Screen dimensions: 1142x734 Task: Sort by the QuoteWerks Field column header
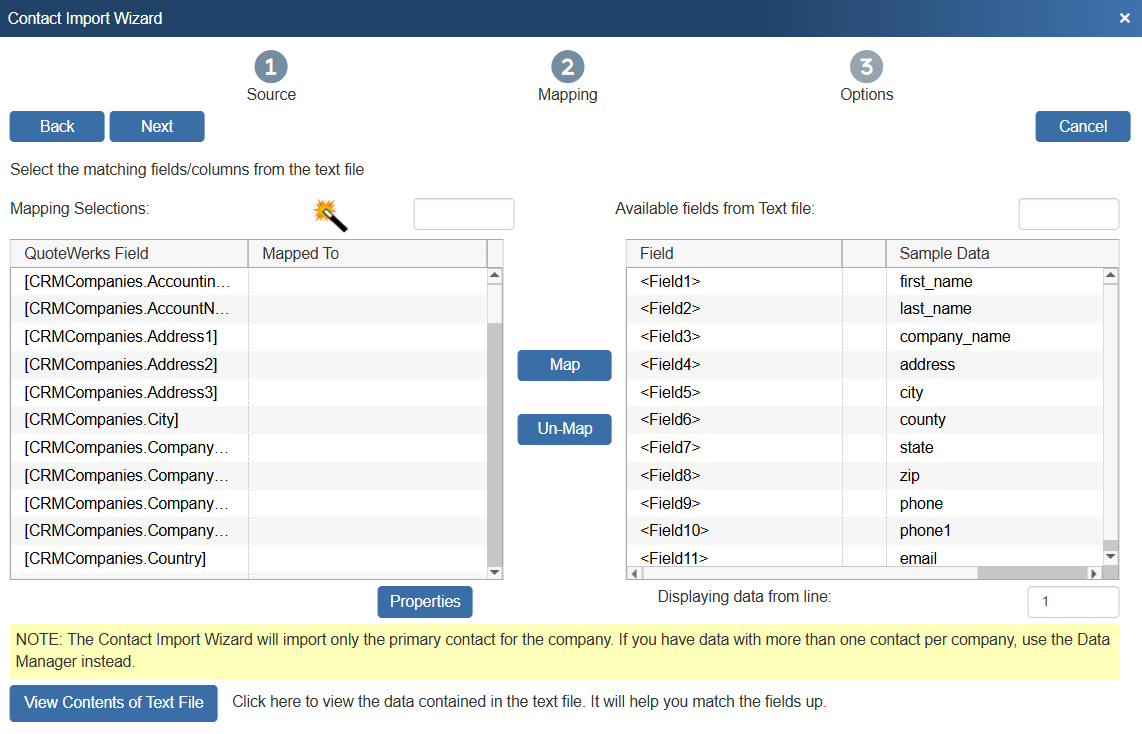click(129, 253)
